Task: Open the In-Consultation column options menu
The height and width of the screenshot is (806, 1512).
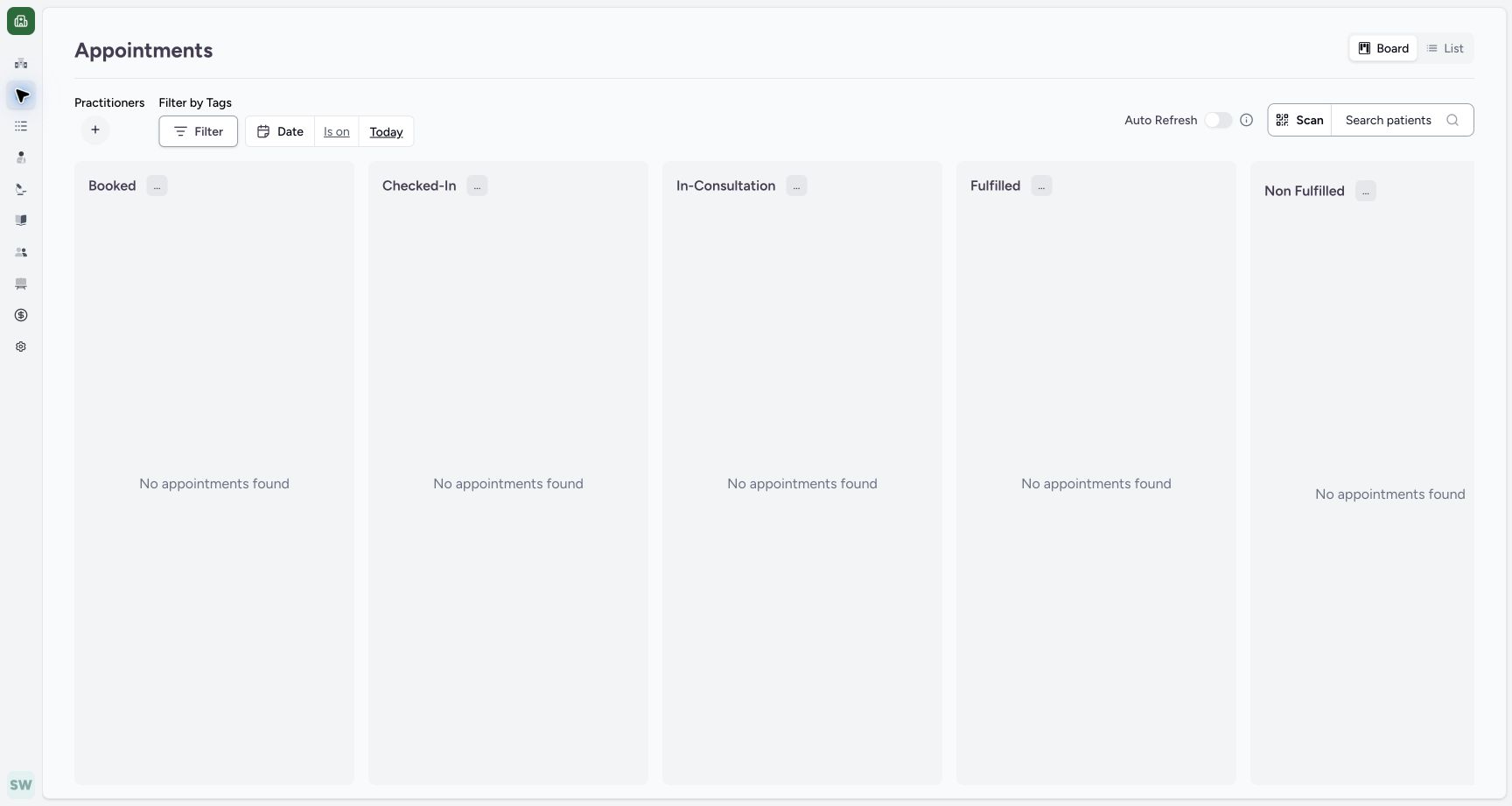Action: click(796, 186)
